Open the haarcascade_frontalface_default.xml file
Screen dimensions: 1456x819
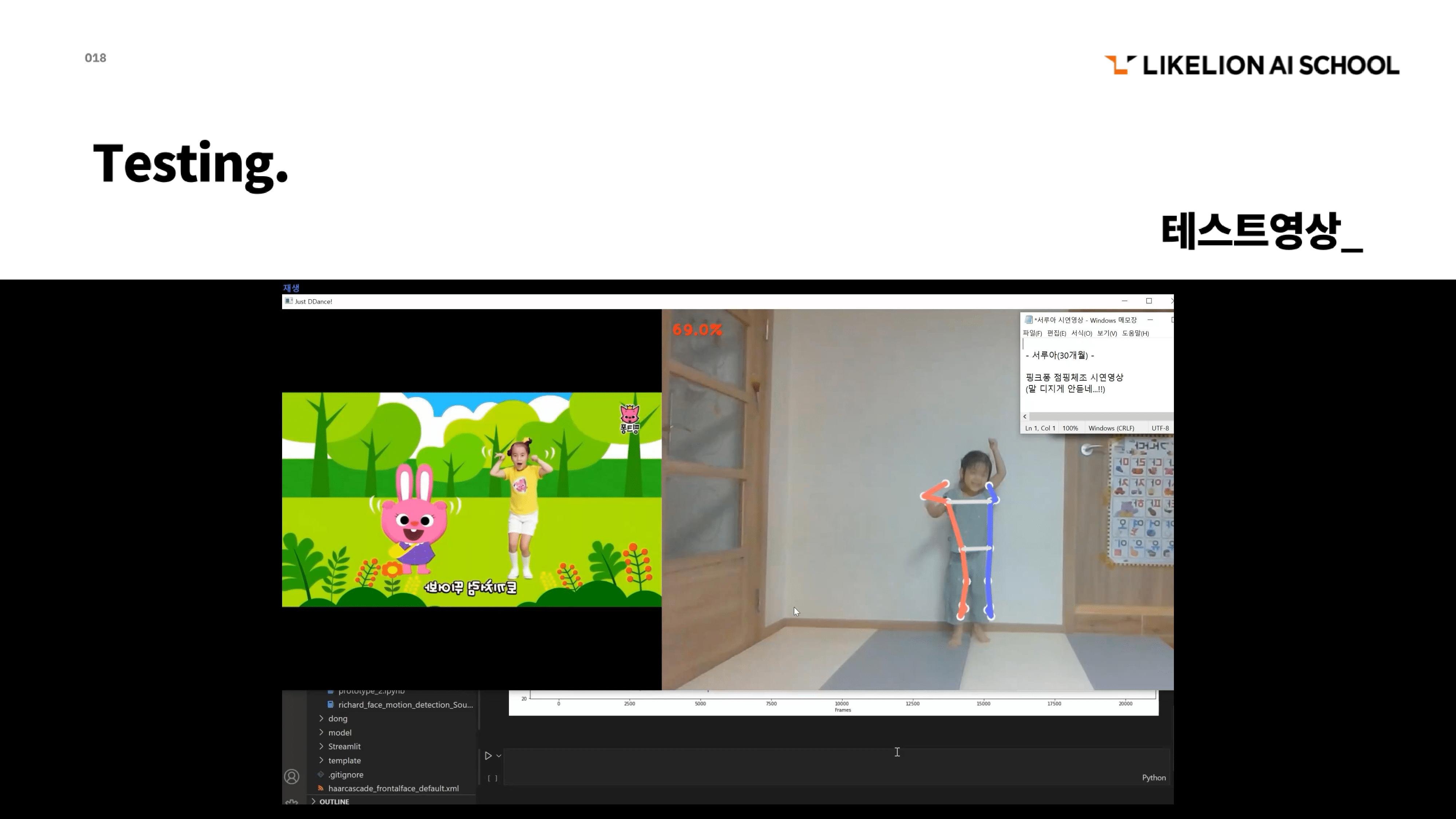point(393,788)
